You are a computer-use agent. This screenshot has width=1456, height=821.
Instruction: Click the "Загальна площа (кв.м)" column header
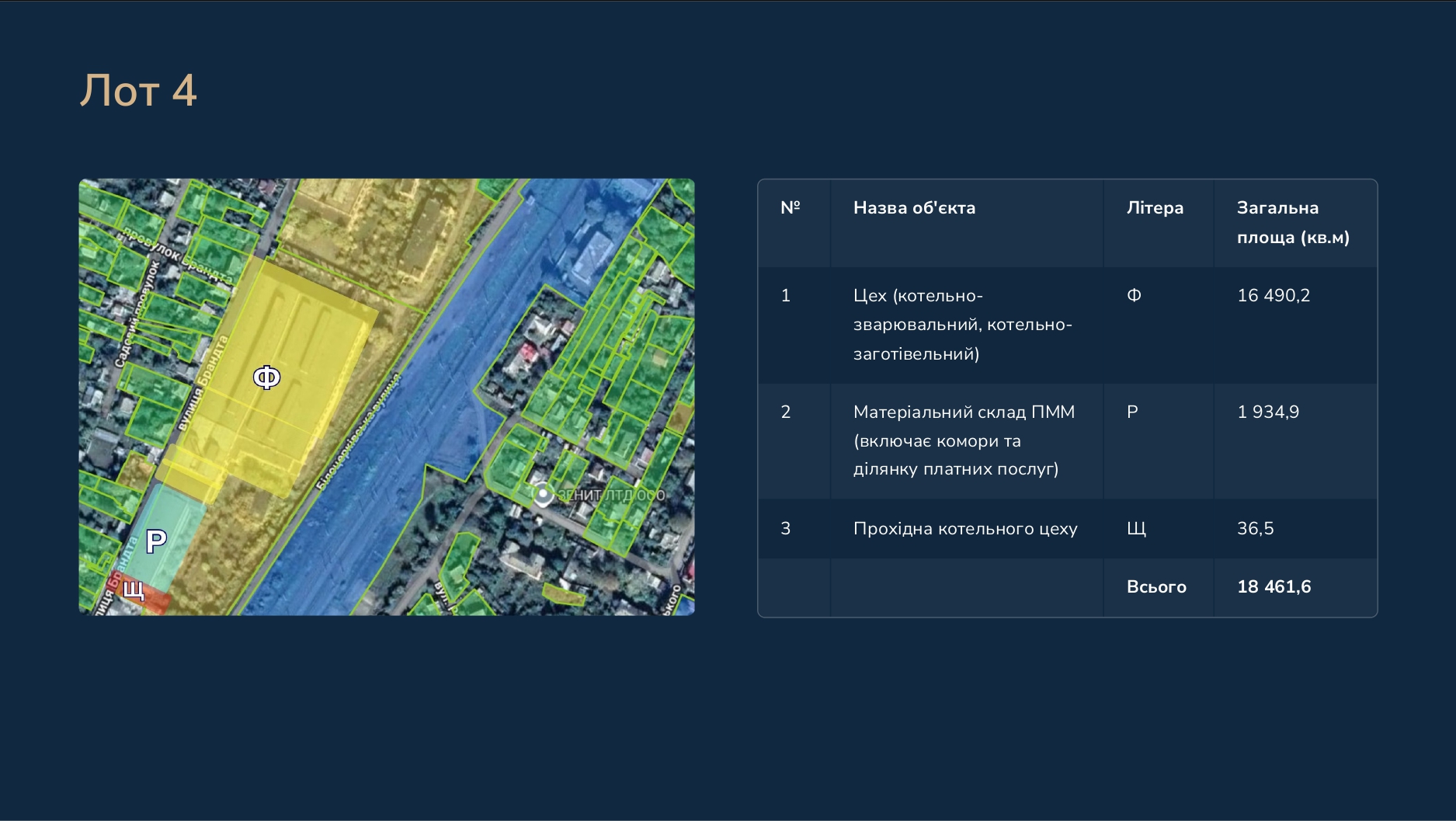[x=1293, y=222]
